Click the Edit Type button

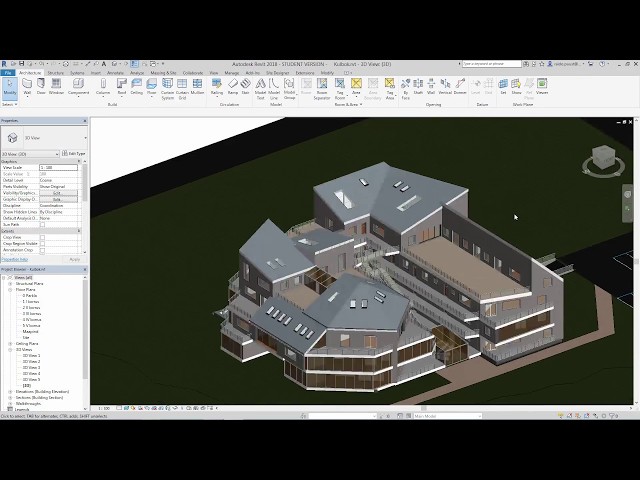(x=74, y=153)
